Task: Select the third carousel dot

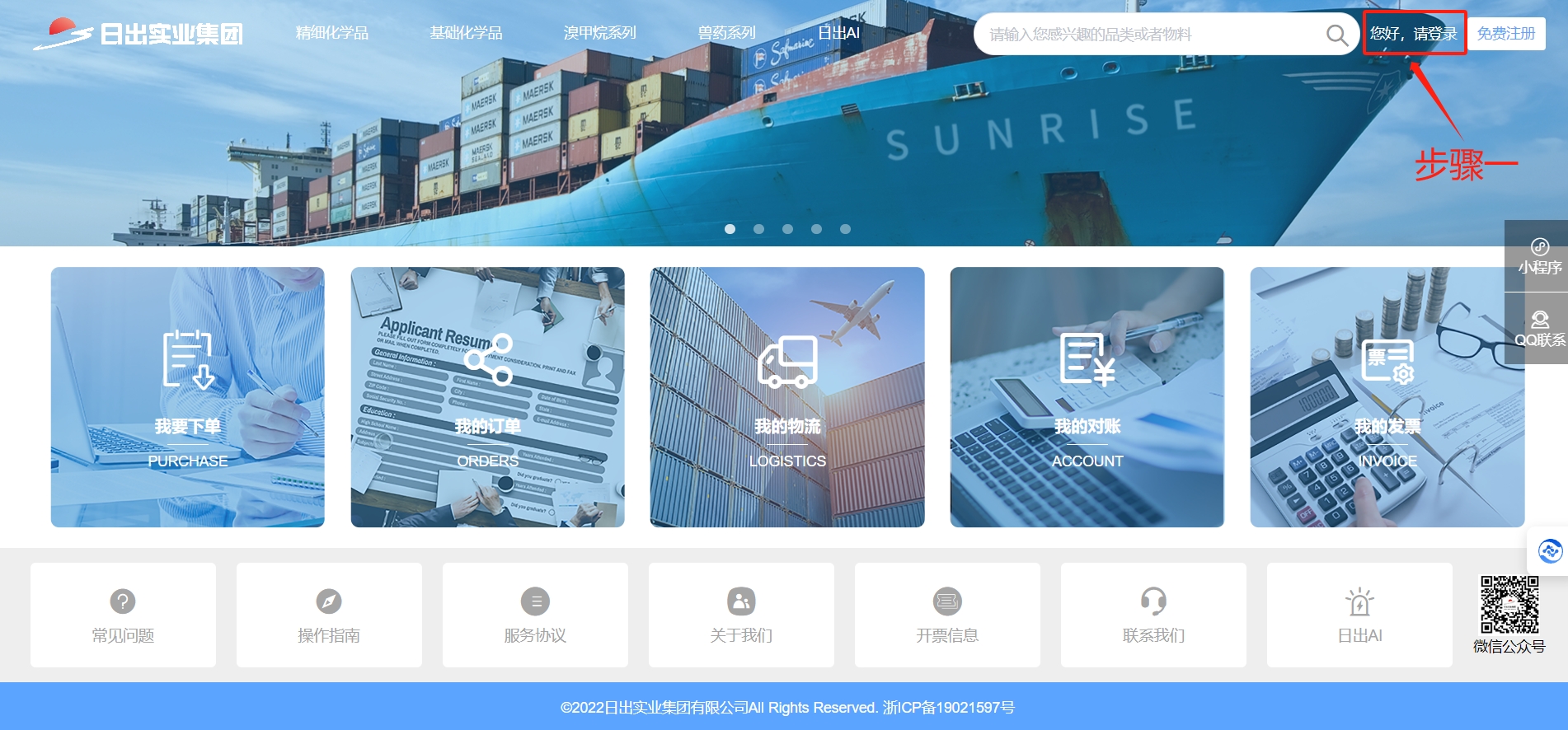Action: click(787, 229)
